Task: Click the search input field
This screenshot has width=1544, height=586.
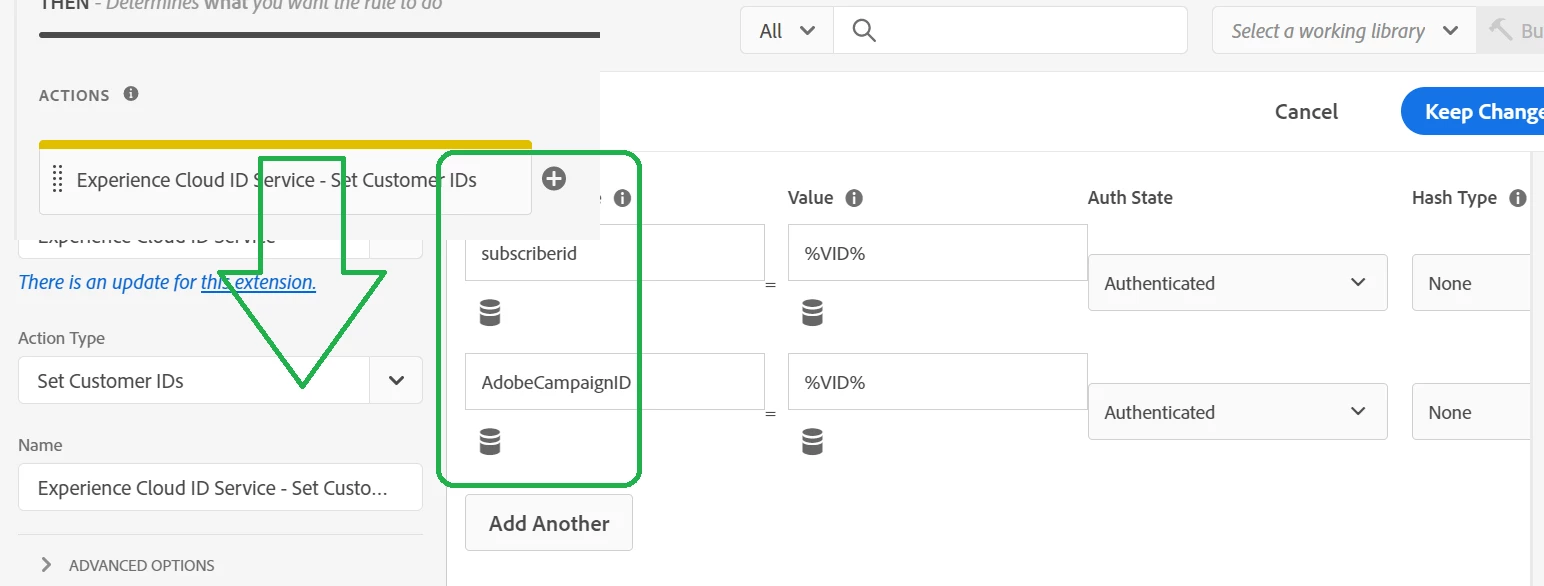Action: [1010, 31]
